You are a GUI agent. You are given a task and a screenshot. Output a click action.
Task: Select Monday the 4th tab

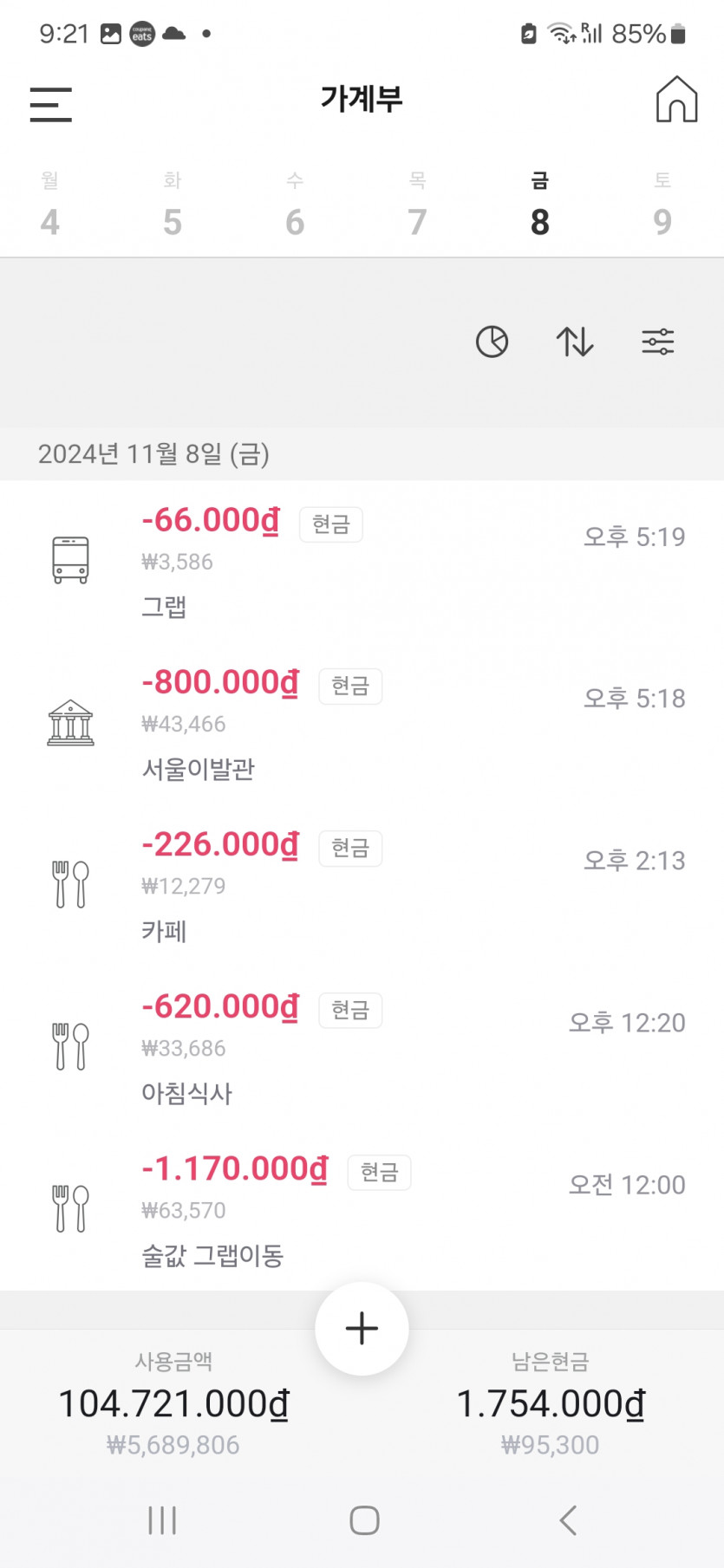[x=50, y=206]
